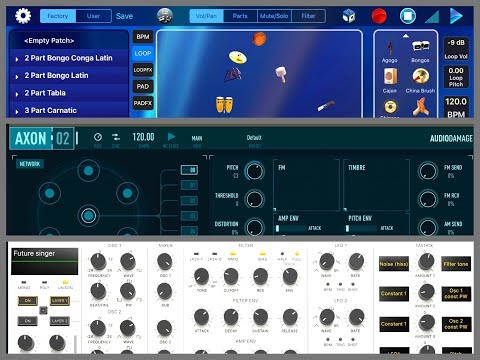Select the clapping hands instrument icon
The image size is (480, 360).
pyautogui.click(x=420, y=106)
